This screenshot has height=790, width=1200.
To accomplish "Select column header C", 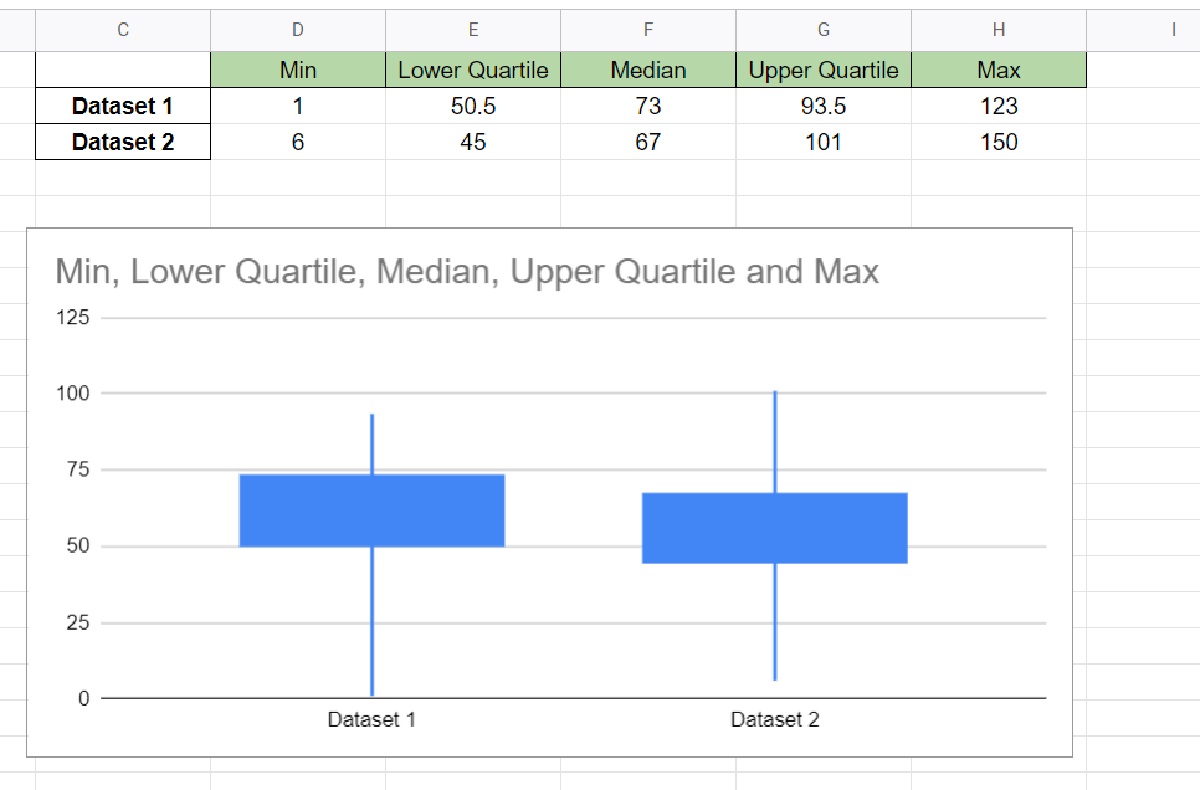I will point(122,30).
